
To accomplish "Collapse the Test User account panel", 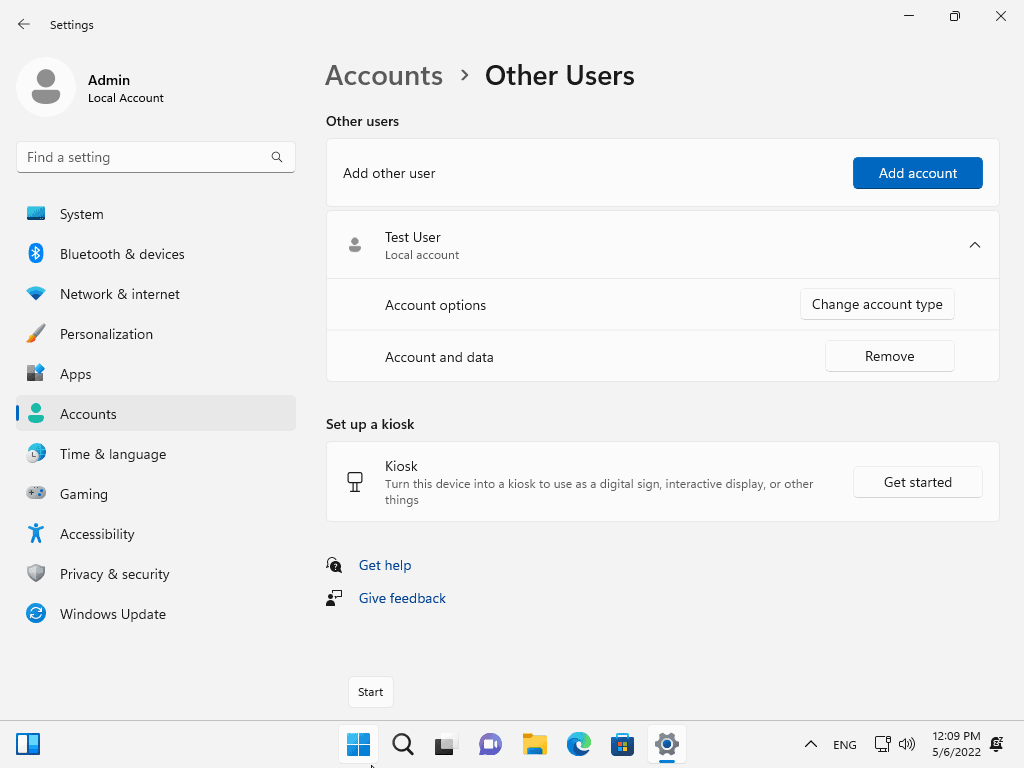I will pos(975,244).
